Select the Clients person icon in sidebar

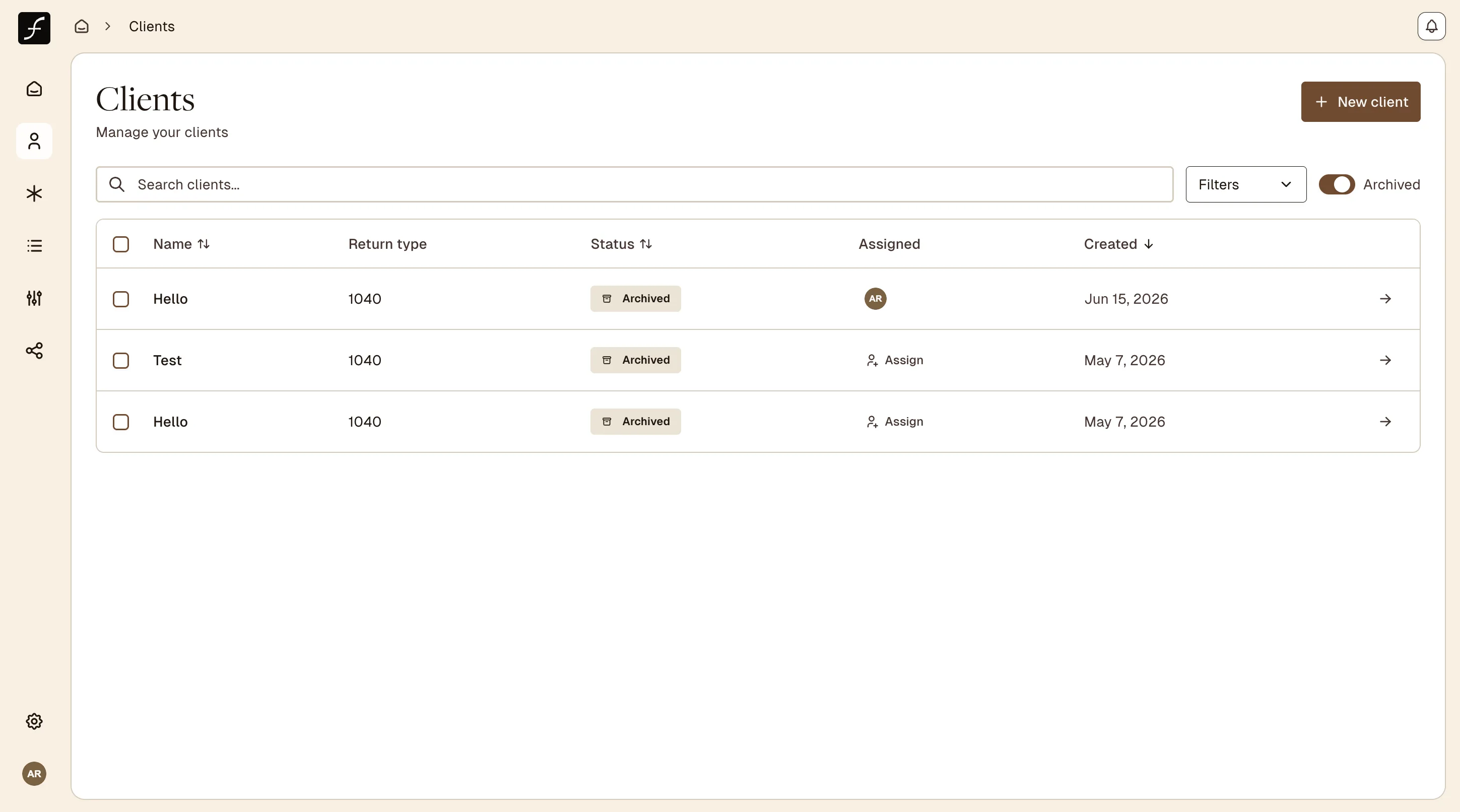pos(34,141)
